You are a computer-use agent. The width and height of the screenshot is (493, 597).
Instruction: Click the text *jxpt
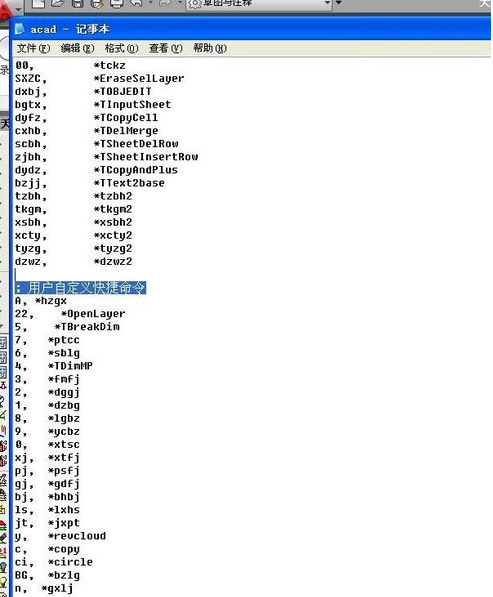click(x=64, y=523)
